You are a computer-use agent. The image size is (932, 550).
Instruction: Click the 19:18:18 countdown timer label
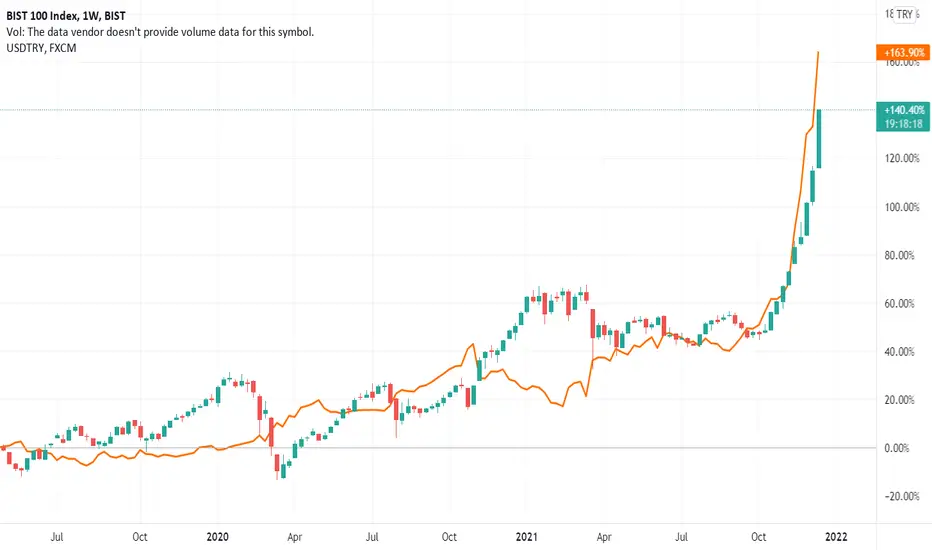pos(903,124)
